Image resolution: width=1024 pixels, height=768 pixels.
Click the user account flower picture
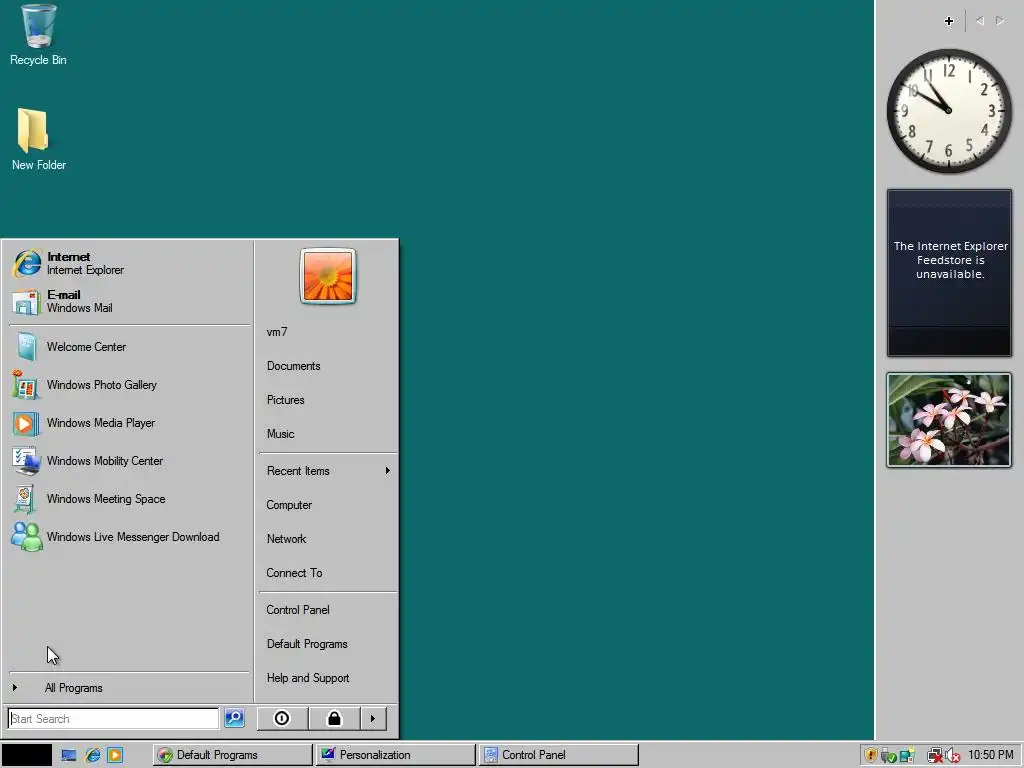(x=328, y=276)
